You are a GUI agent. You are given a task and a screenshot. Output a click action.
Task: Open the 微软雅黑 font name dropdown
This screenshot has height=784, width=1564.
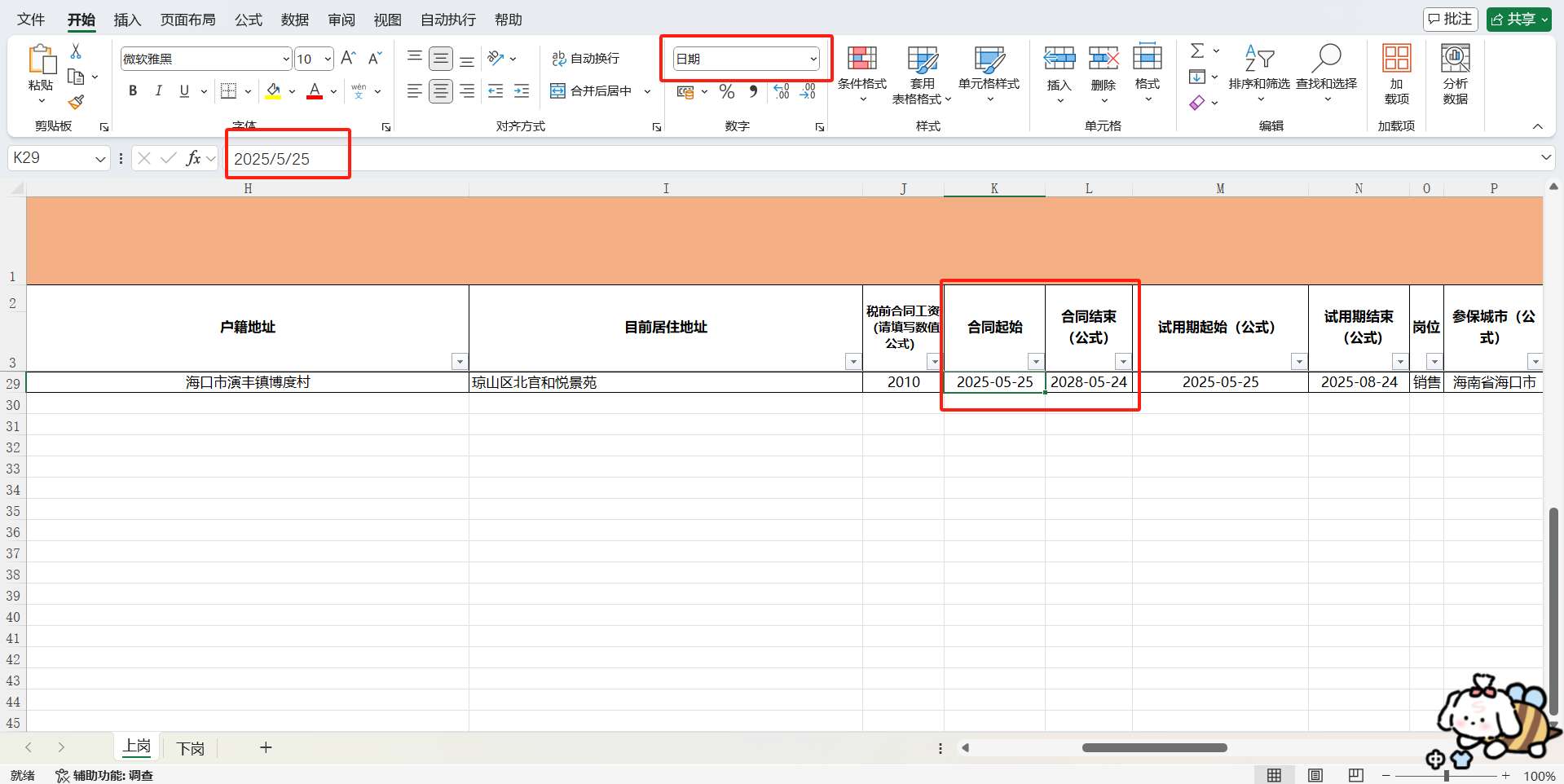284,58
